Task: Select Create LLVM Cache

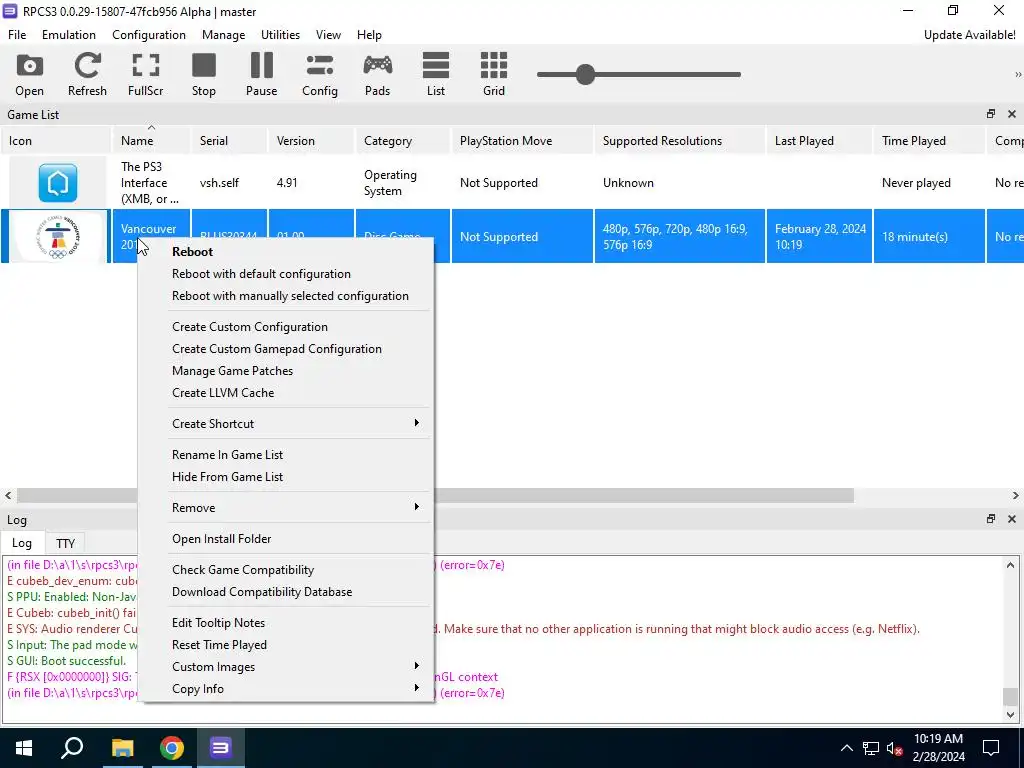Action: [286, 392]
